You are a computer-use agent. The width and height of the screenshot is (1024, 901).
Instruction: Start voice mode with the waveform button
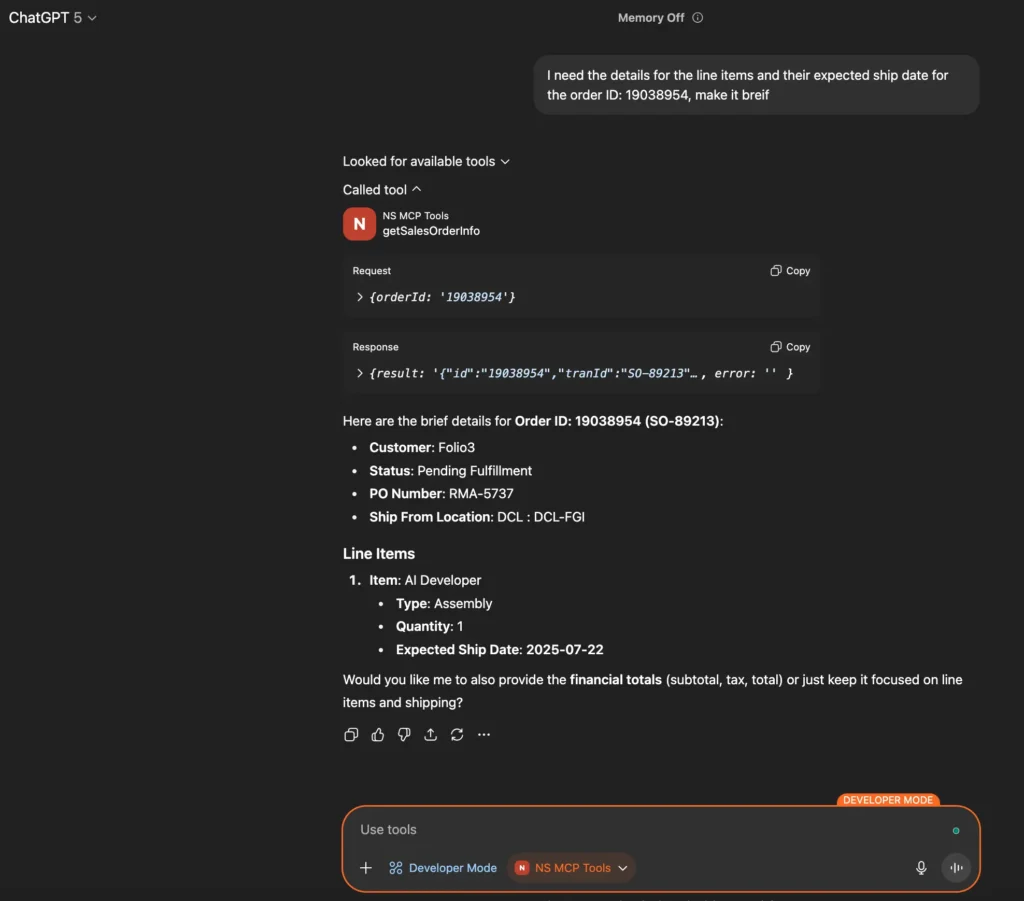point(956,868)
